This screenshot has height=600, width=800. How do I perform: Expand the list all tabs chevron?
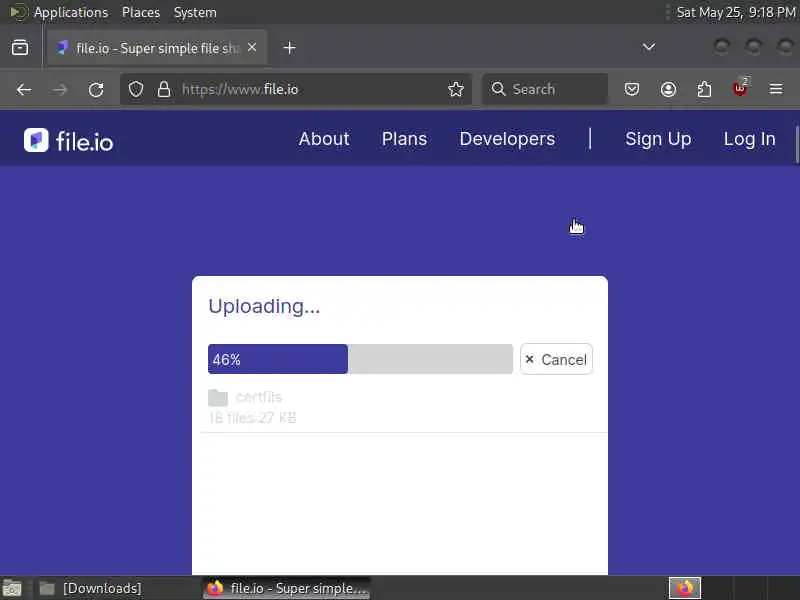point(648,47)
